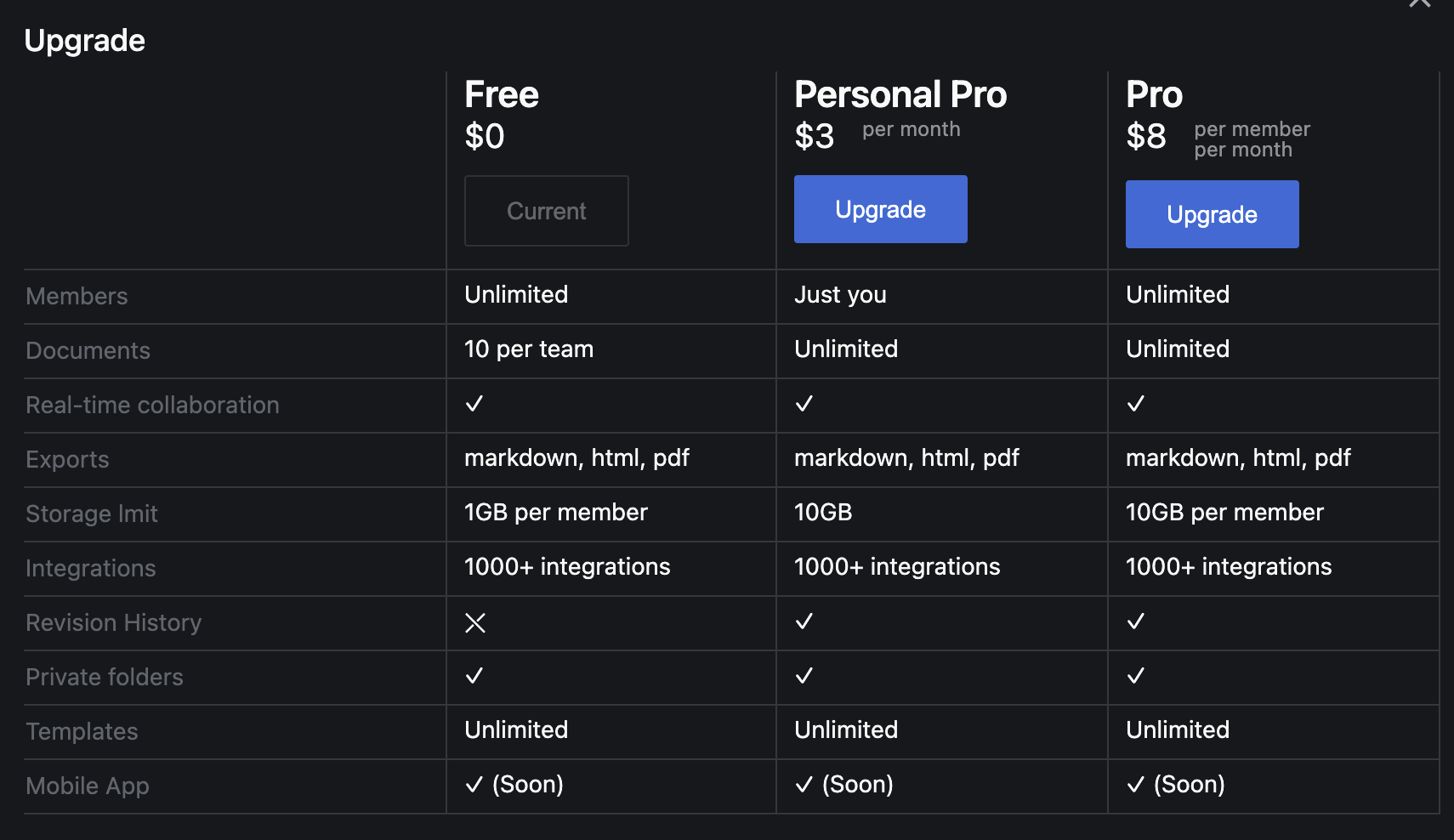Click Pro plan Private folders checkmark
The height and width of the screenshot is (840, 1454).
(x=1136, y=676)
